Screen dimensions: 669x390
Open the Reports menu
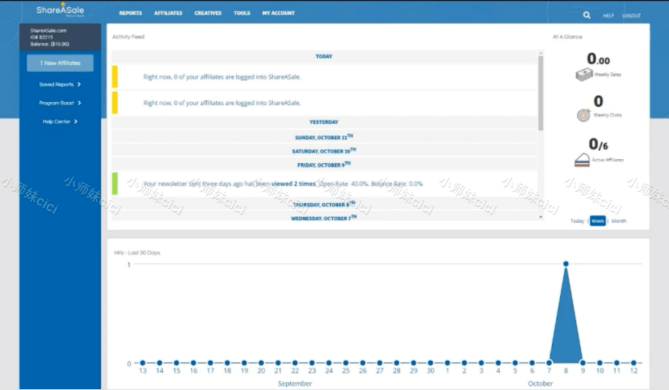(131, 13)
